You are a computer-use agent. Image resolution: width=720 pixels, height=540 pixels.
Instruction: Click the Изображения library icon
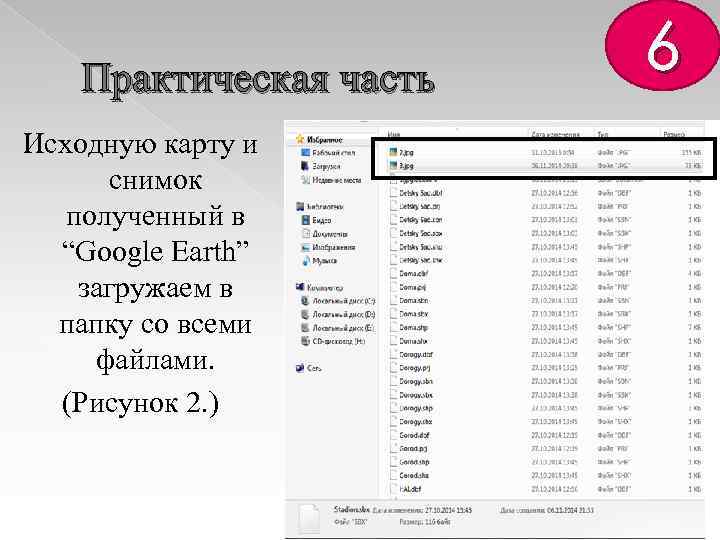(x=305, y=248)
